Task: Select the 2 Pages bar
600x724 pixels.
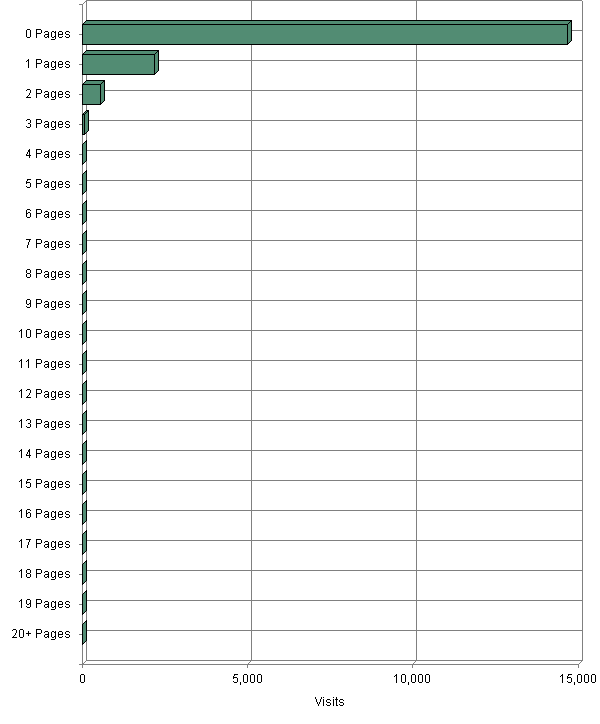Action: point(93,93)
